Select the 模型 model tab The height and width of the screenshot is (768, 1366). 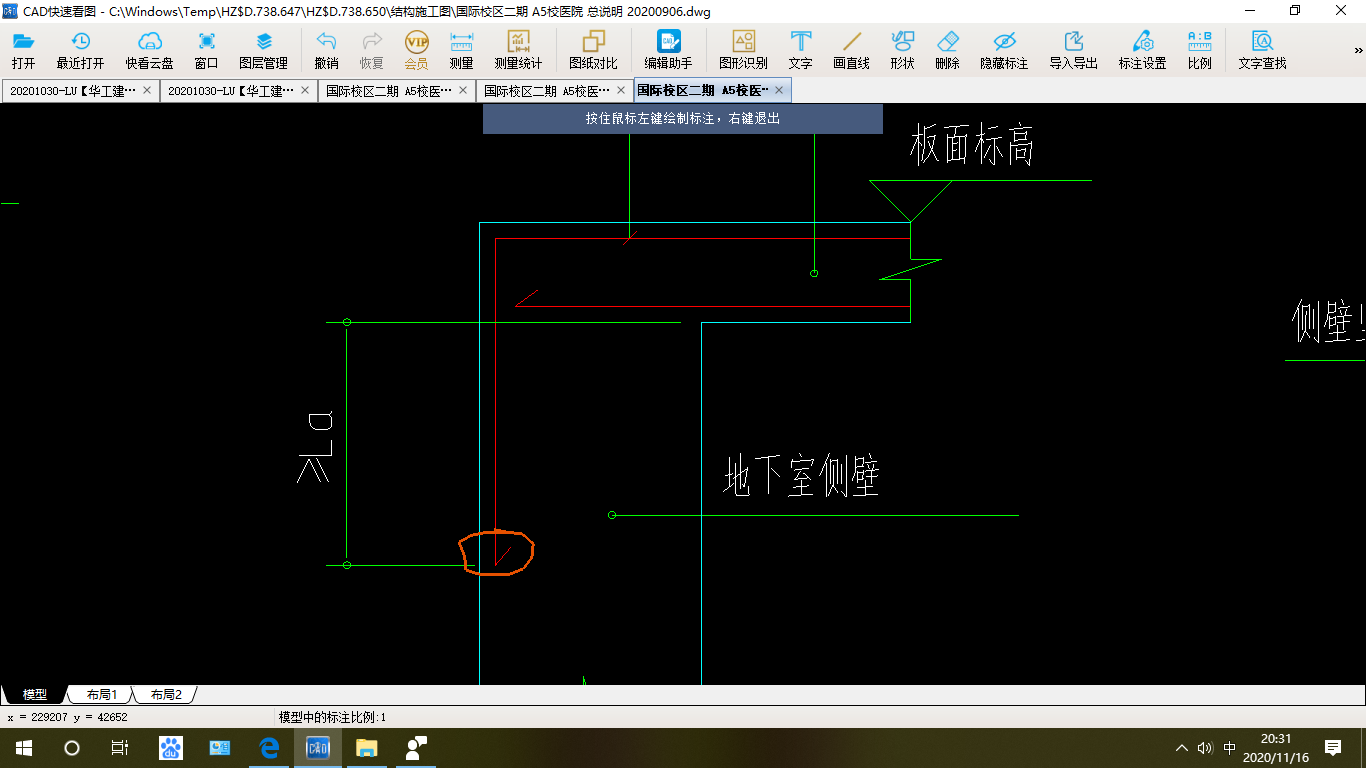coord(35,694)
